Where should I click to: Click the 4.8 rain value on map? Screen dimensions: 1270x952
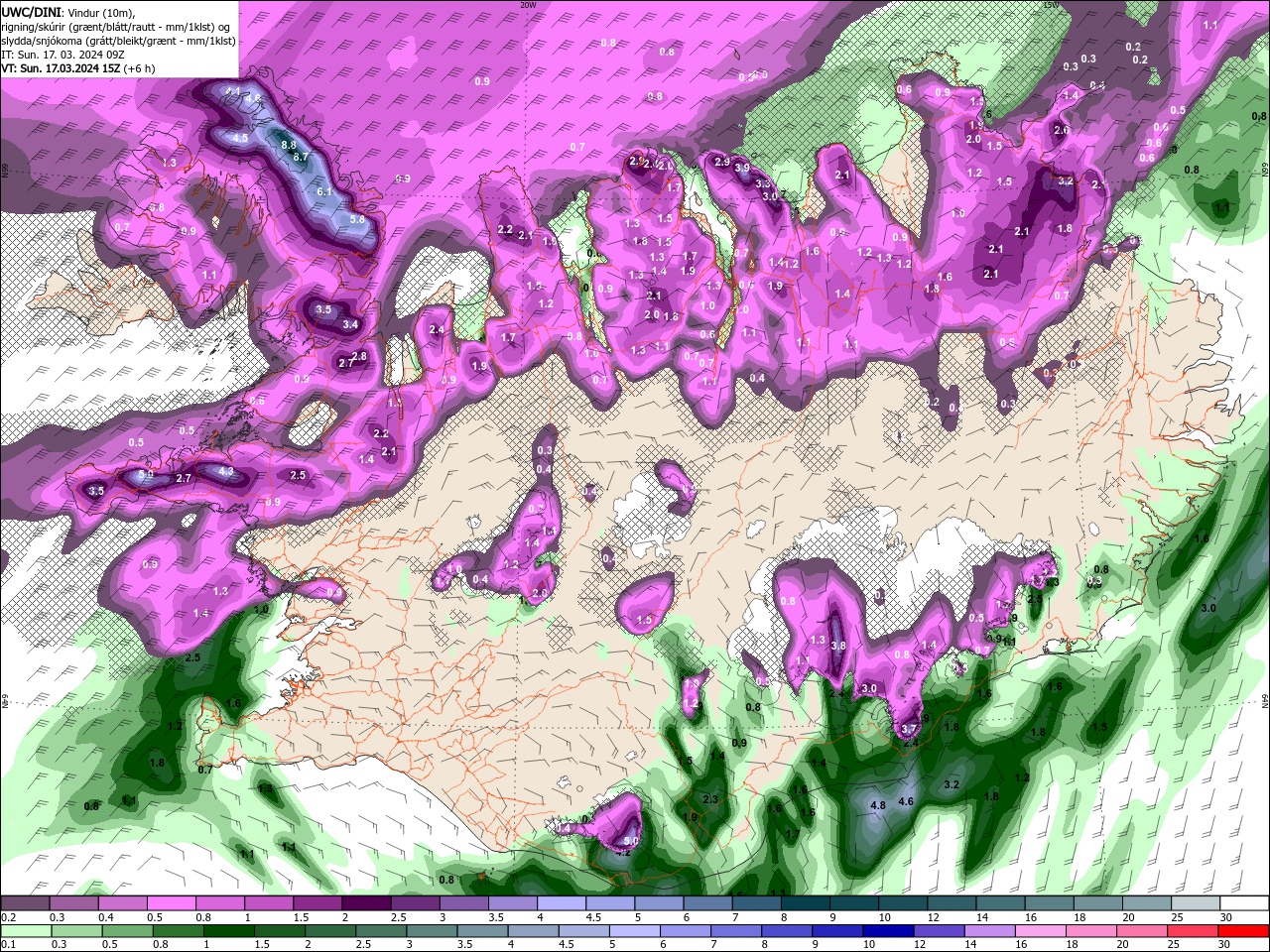tap(877, 806)
